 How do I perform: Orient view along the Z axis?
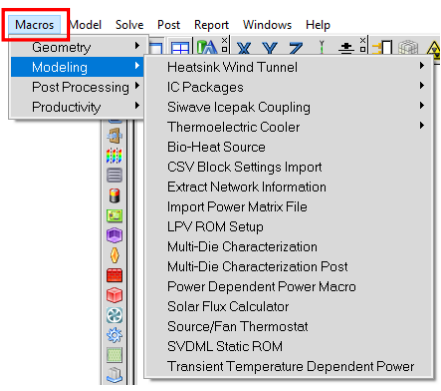point(296,49)
